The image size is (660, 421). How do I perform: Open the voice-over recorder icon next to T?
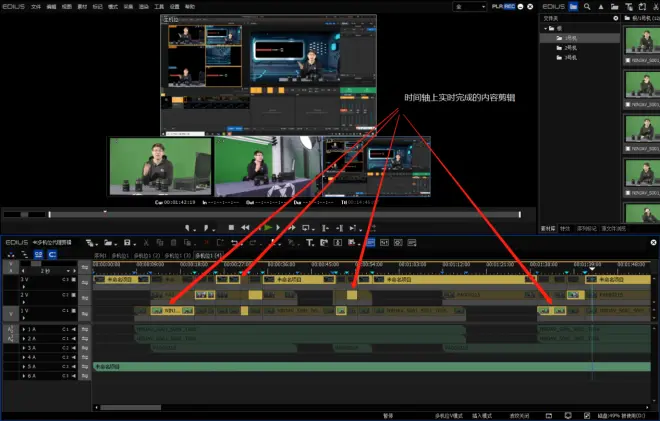point(324,242)
